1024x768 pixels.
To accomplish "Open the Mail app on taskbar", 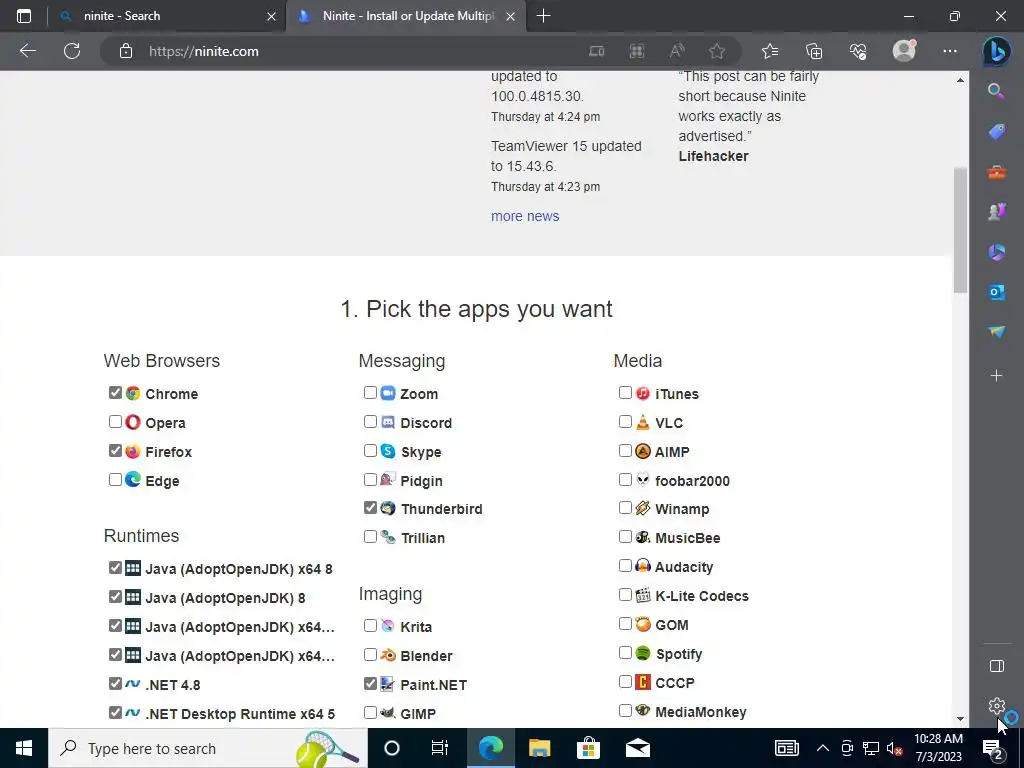I will coord(637,748).
